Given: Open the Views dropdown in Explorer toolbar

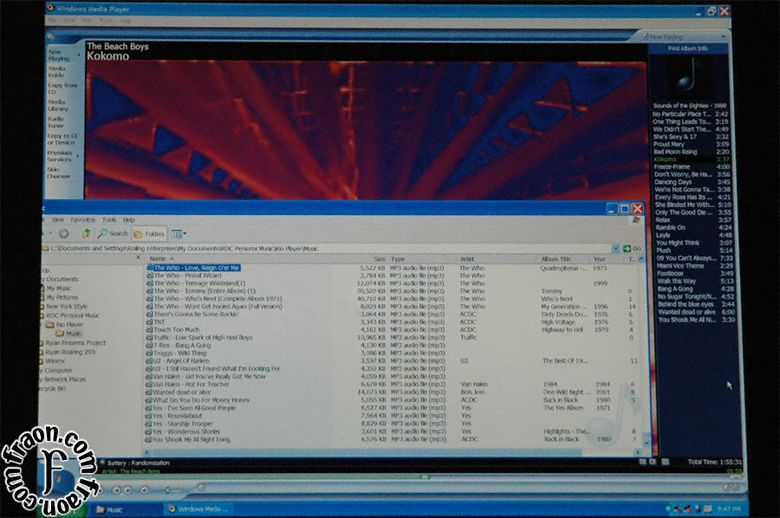Looking at the screenshot, I should [x=179, y=233].
